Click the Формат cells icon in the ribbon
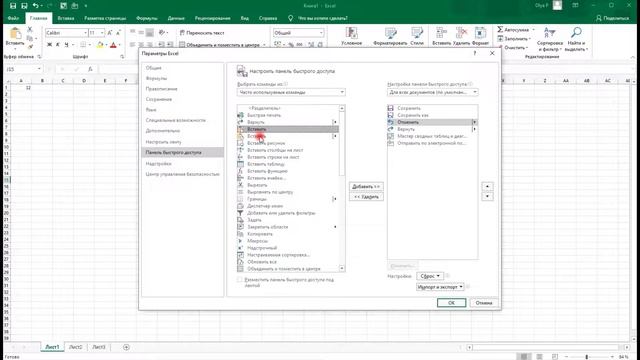The width and height of the screenshot is (640, 360). pyautogui.click(x=480, y=33)
